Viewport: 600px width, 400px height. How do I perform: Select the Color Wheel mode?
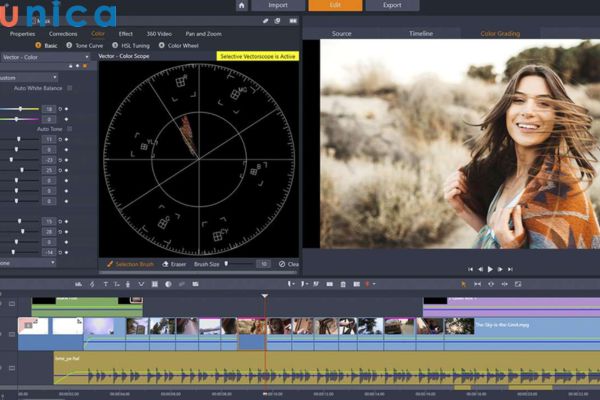[179, 46]
